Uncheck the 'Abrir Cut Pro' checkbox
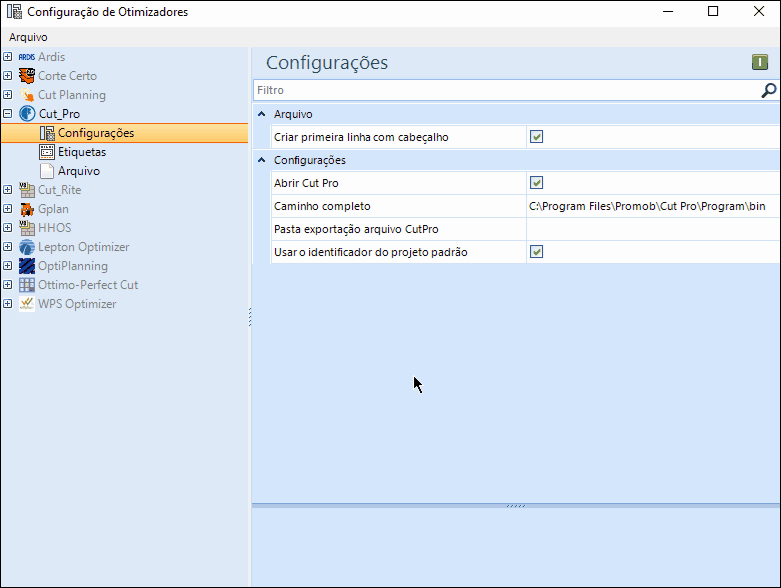This screenshot has width=781, height=588. tap(536, 183)
